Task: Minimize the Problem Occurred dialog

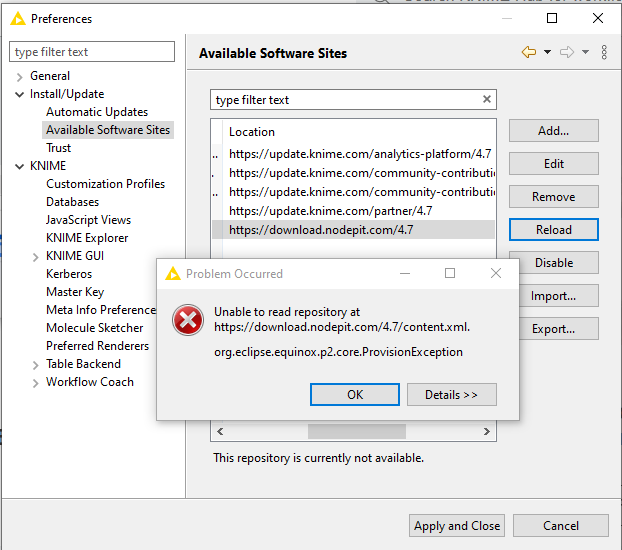Action: click(405, 273)
